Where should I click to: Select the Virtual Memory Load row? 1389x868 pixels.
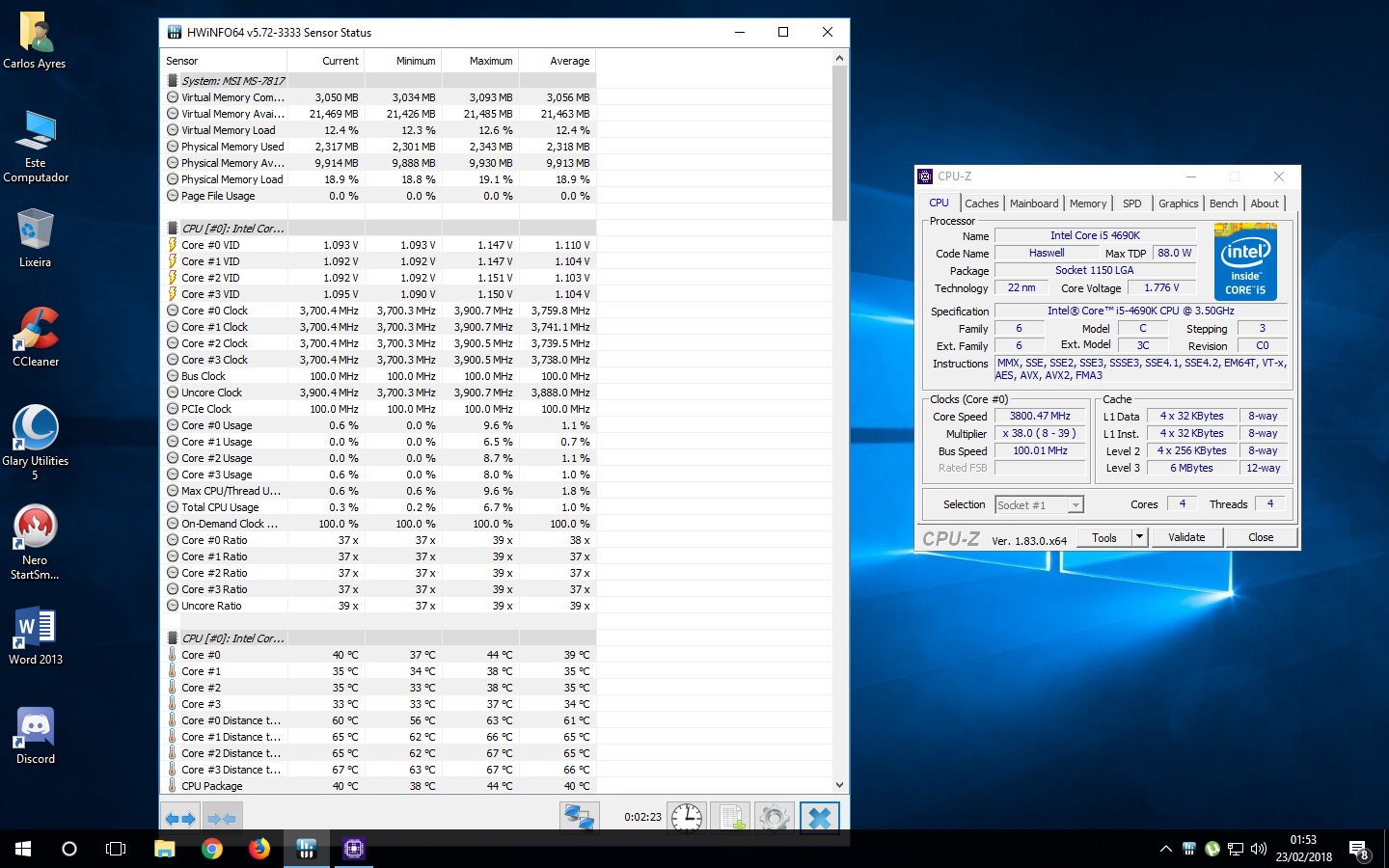[379, 130]
